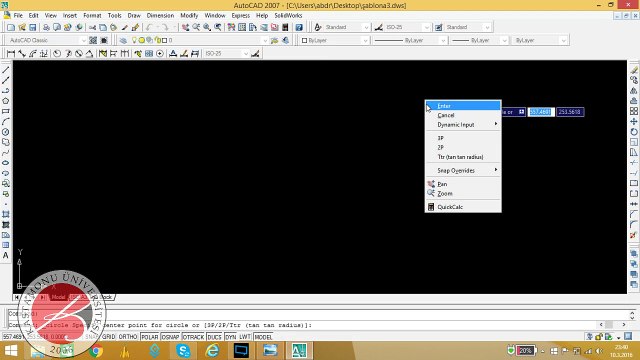Choose Cancel in the context menu
Image resolution: width=640 pixels, height=360 pixels.
click(463, 116)
